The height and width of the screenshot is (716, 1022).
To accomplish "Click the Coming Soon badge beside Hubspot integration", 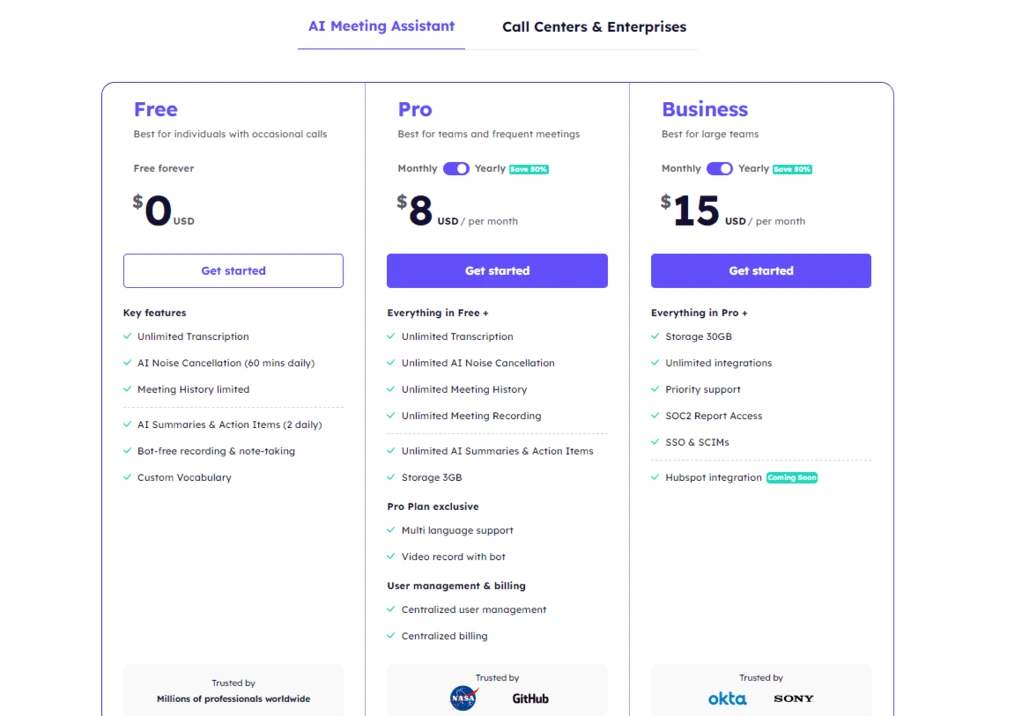I will click(792, 477).
